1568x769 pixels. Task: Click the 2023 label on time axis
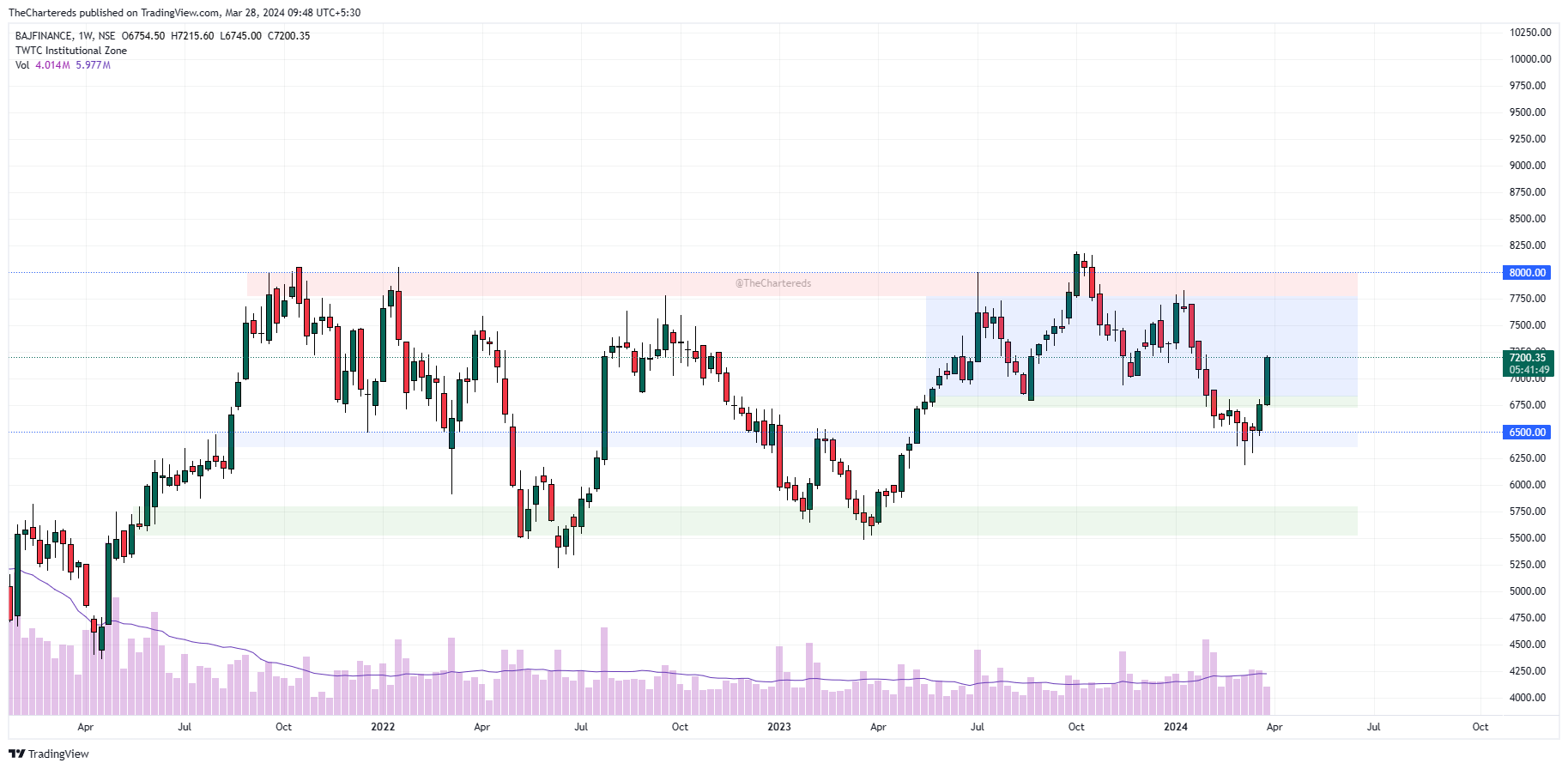tap(779, 727)
